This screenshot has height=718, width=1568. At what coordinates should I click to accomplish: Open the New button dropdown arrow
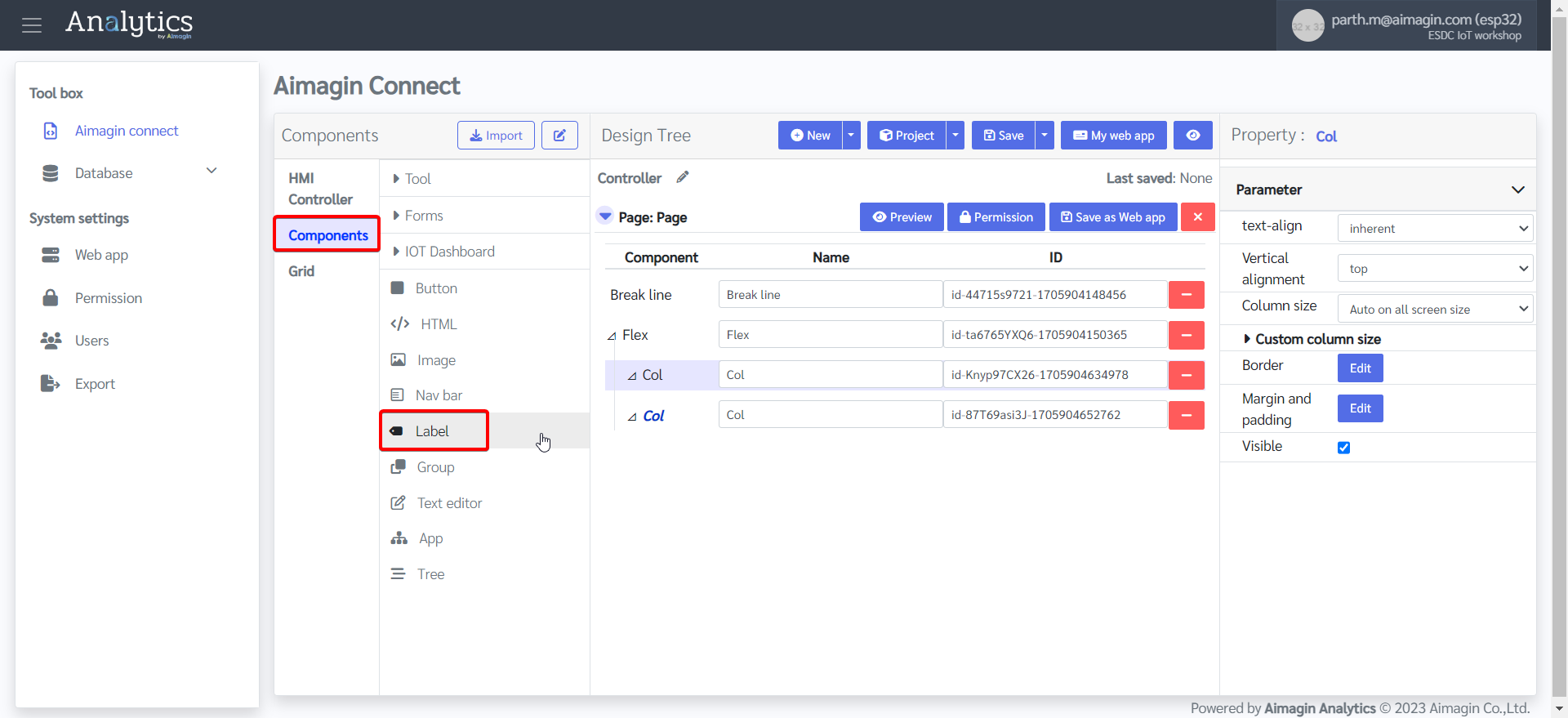click(x=851, y=136)
